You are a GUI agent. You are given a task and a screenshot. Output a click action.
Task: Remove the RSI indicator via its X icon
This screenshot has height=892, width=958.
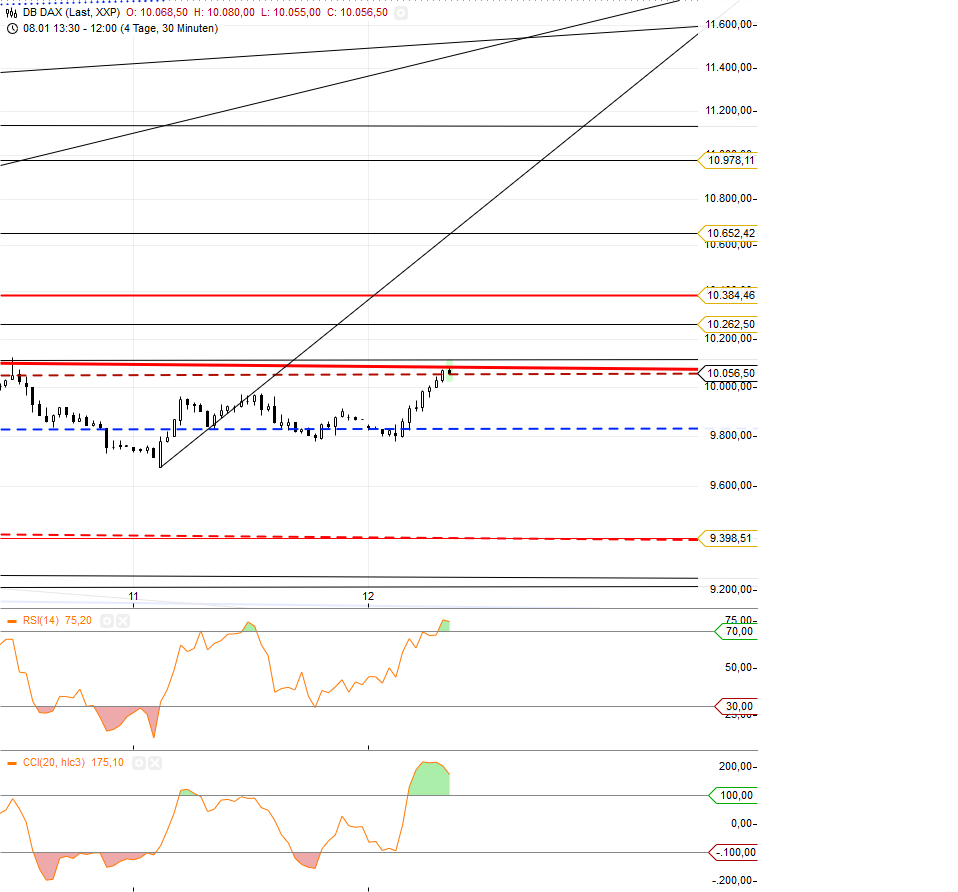tap(123, 620)
